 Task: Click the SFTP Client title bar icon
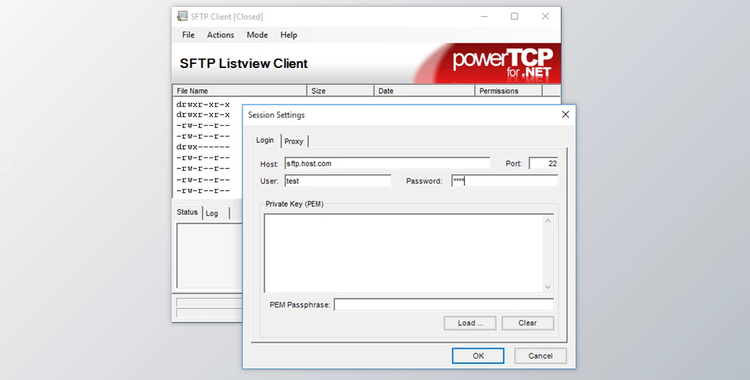click(x=182, y=16)
